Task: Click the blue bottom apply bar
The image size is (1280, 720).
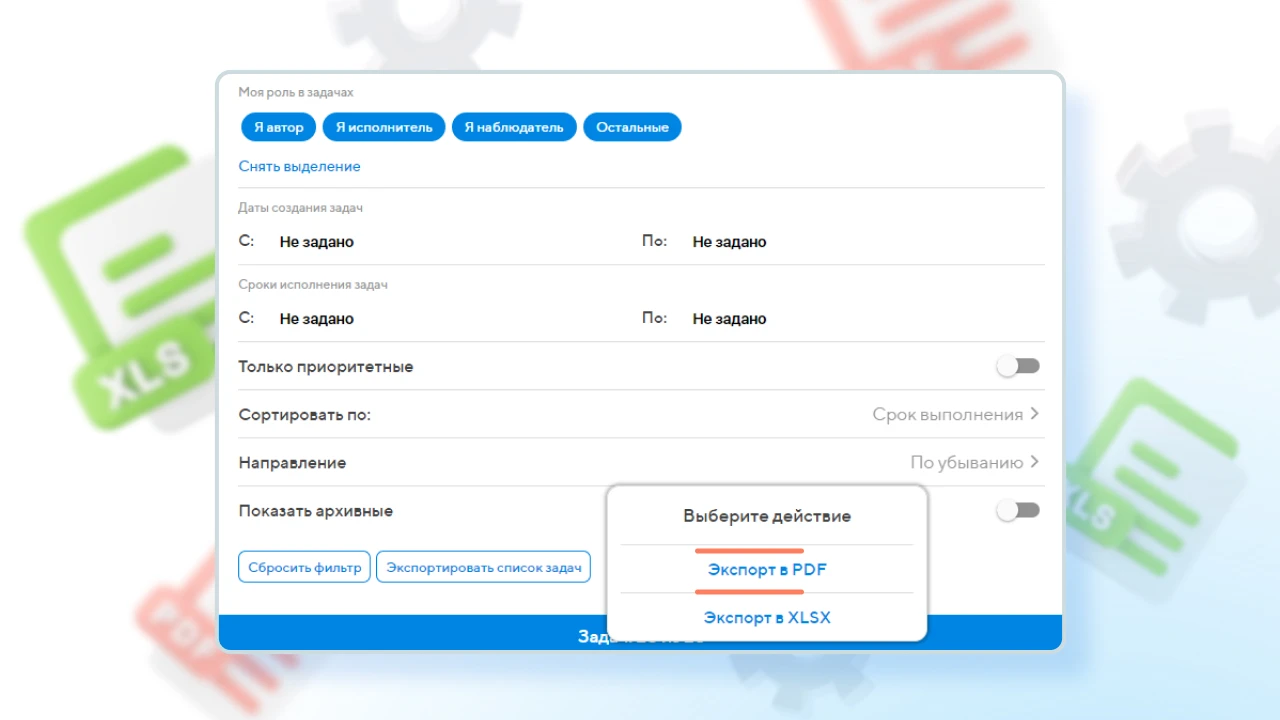Action: coord(640,632)
